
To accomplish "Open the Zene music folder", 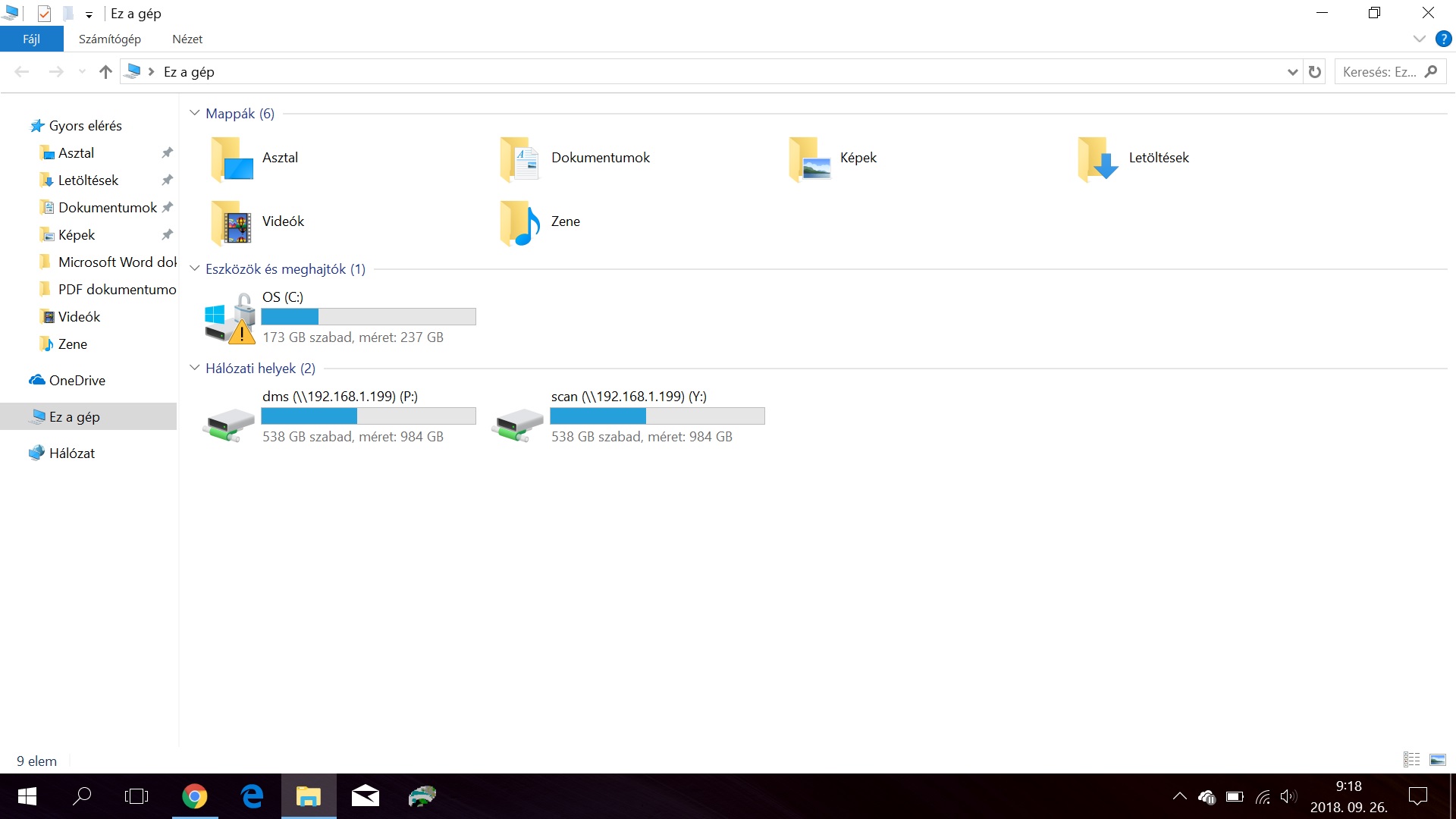I will tap(520, 222).
